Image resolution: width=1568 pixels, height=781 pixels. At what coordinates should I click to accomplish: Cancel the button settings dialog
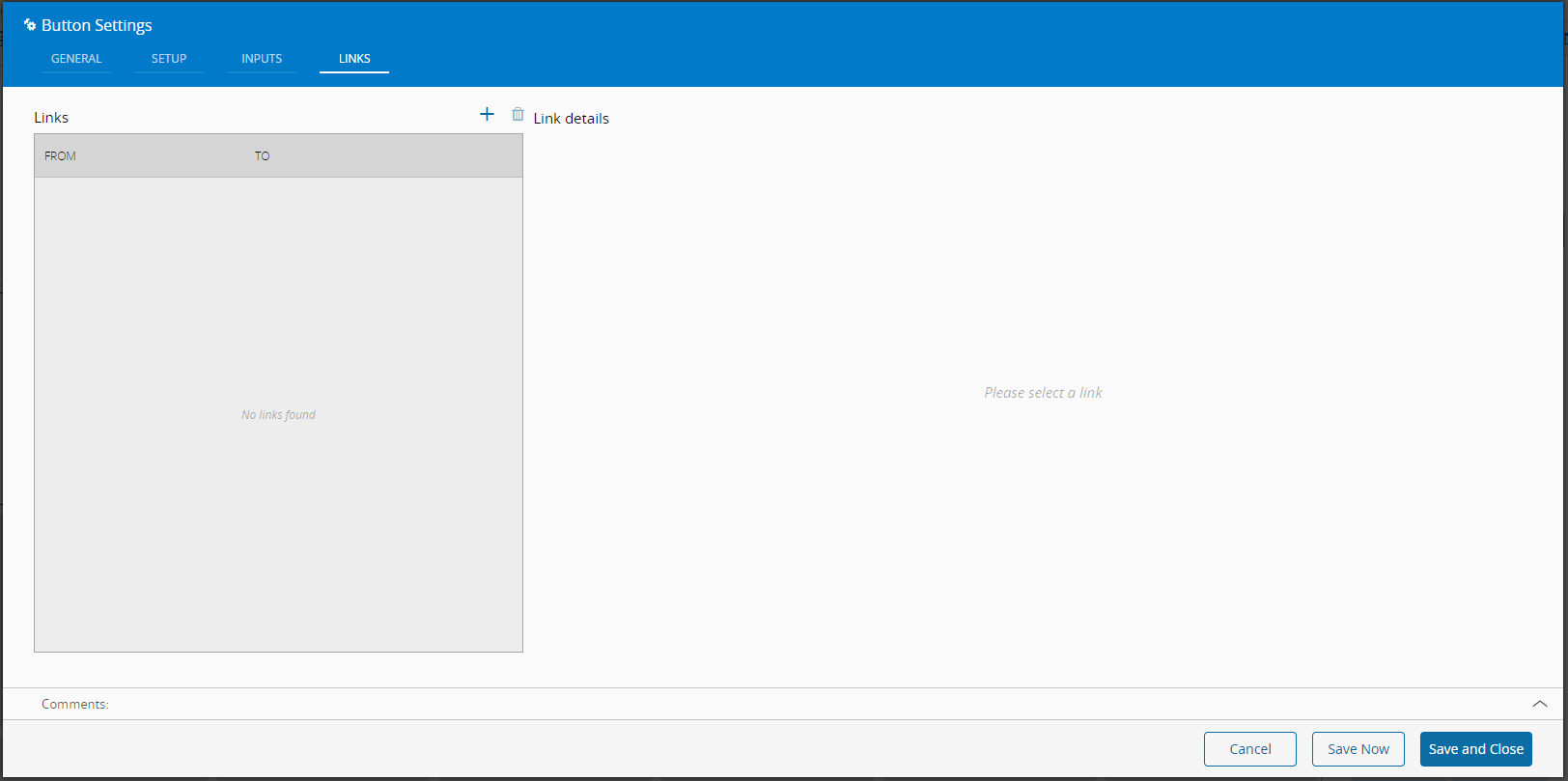tap(1250, 749)
